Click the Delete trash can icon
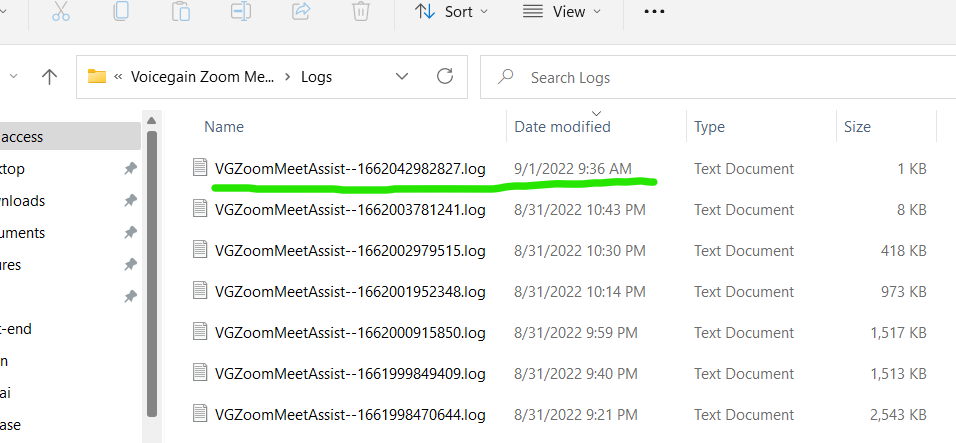Image resolution: width=956 pixels, height=443 pixels. click(x=361, y=11)
